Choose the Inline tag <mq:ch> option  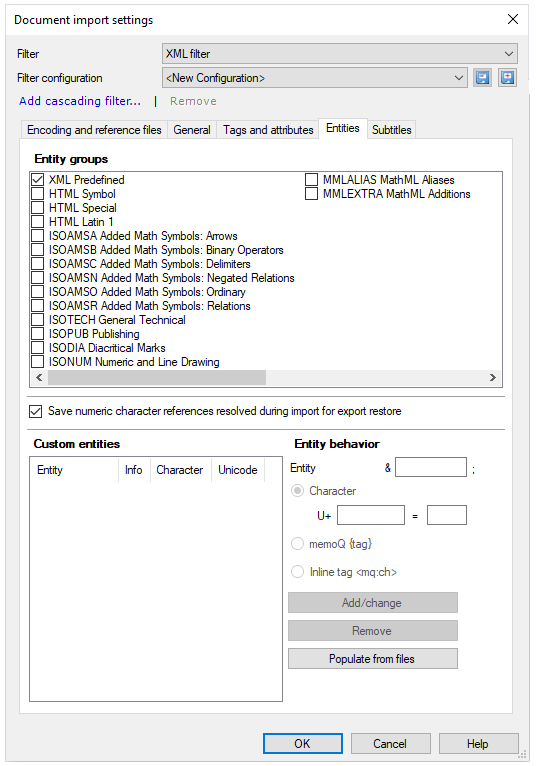[x=297, y=572]
